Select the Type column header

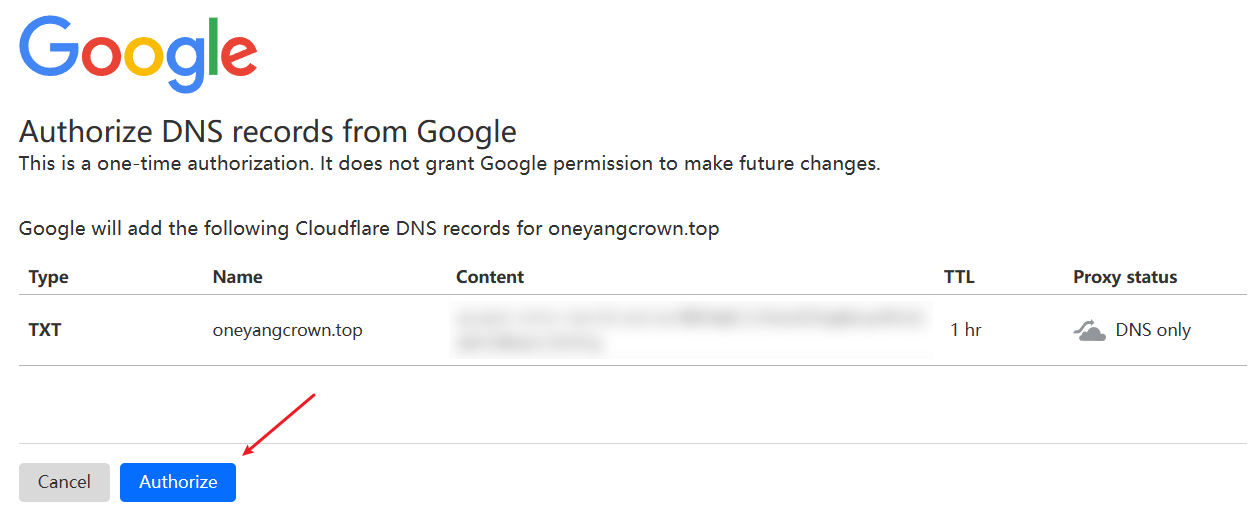(48, 277)
